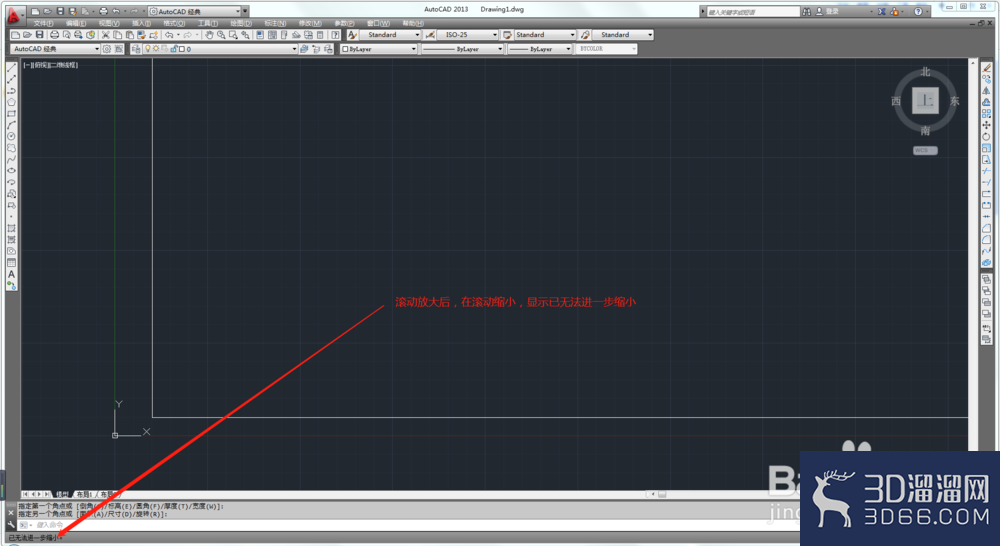Click into the keyword search input field
The image size is (1000, 546).
click(x=753, y=11)
